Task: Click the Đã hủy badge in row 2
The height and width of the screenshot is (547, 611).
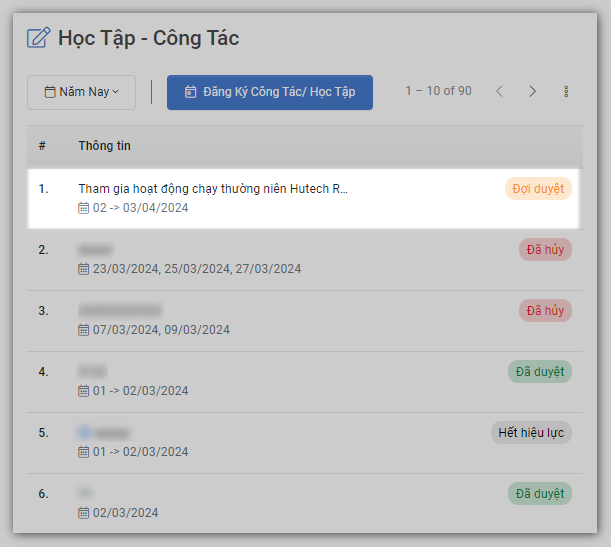Action: (x=545, y=249)
